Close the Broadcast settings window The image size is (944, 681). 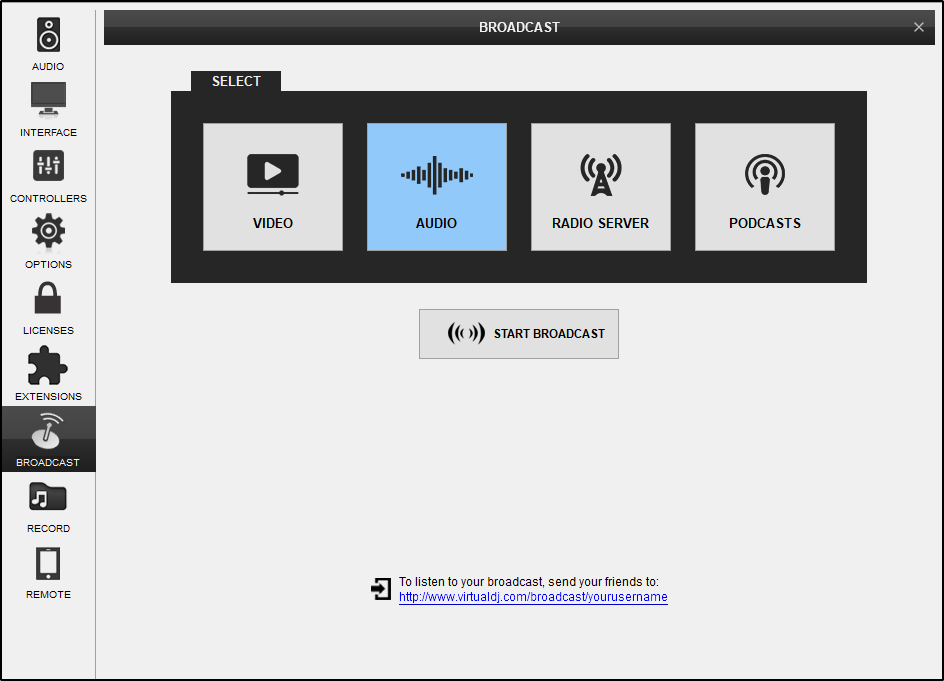click(918, 27)
